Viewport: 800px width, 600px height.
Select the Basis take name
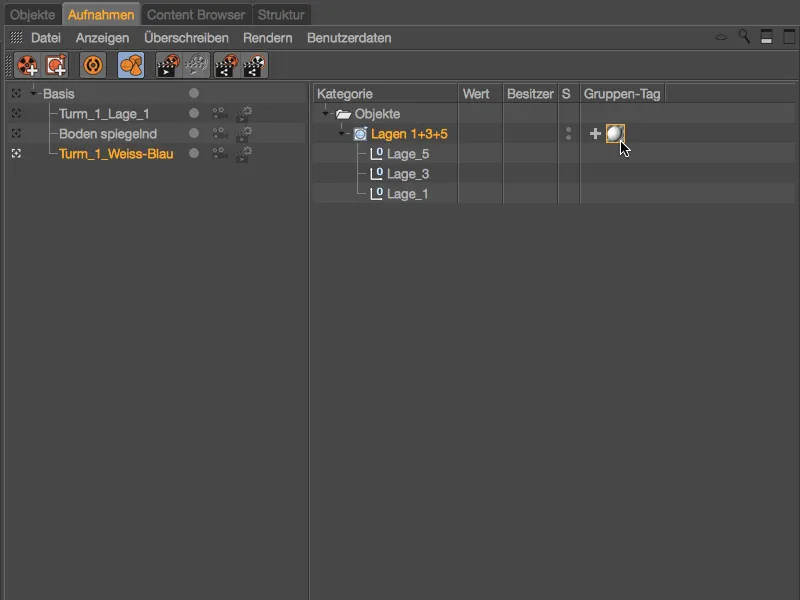59,93
